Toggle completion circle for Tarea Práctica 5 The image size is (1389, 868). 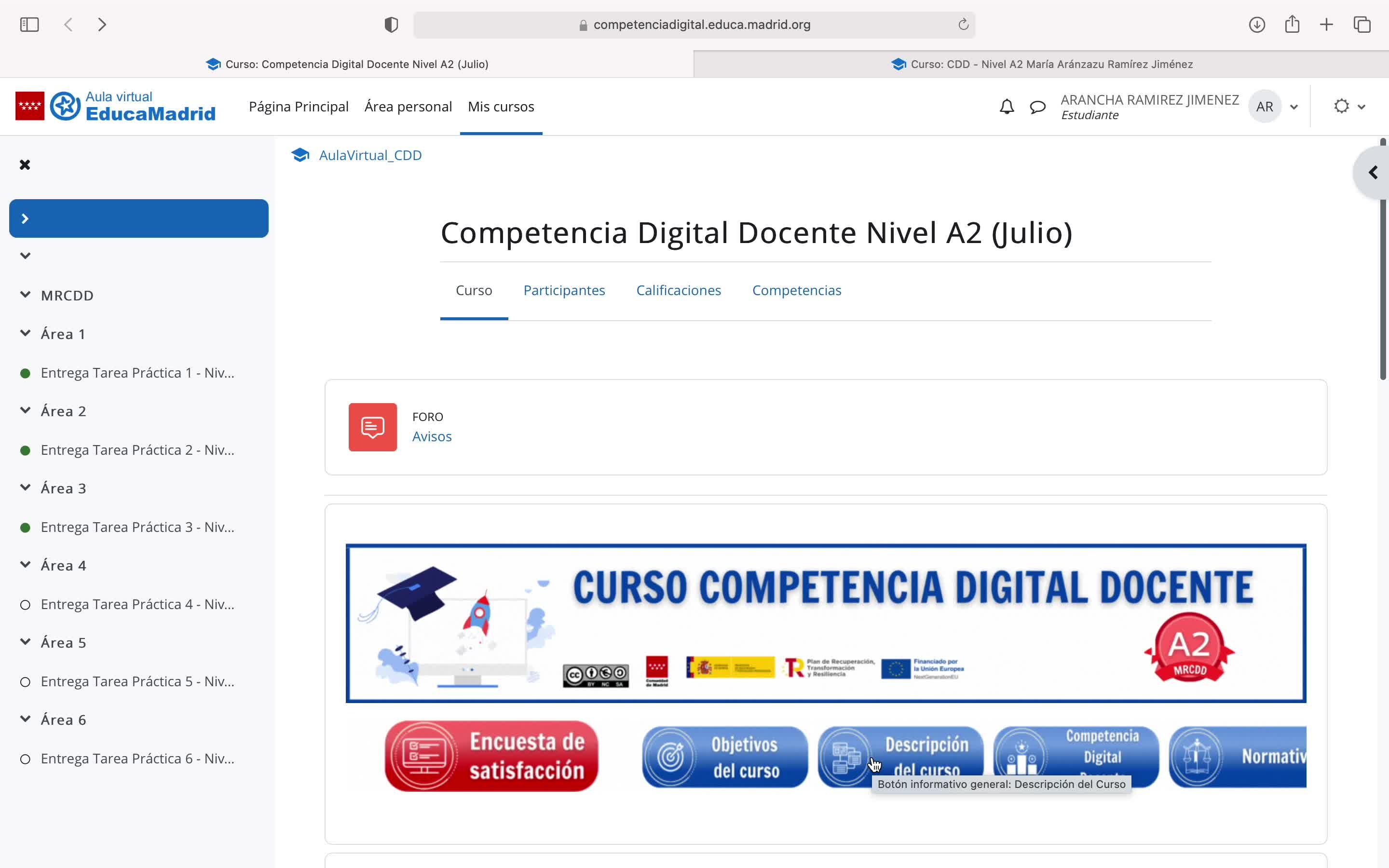point(25,682)
